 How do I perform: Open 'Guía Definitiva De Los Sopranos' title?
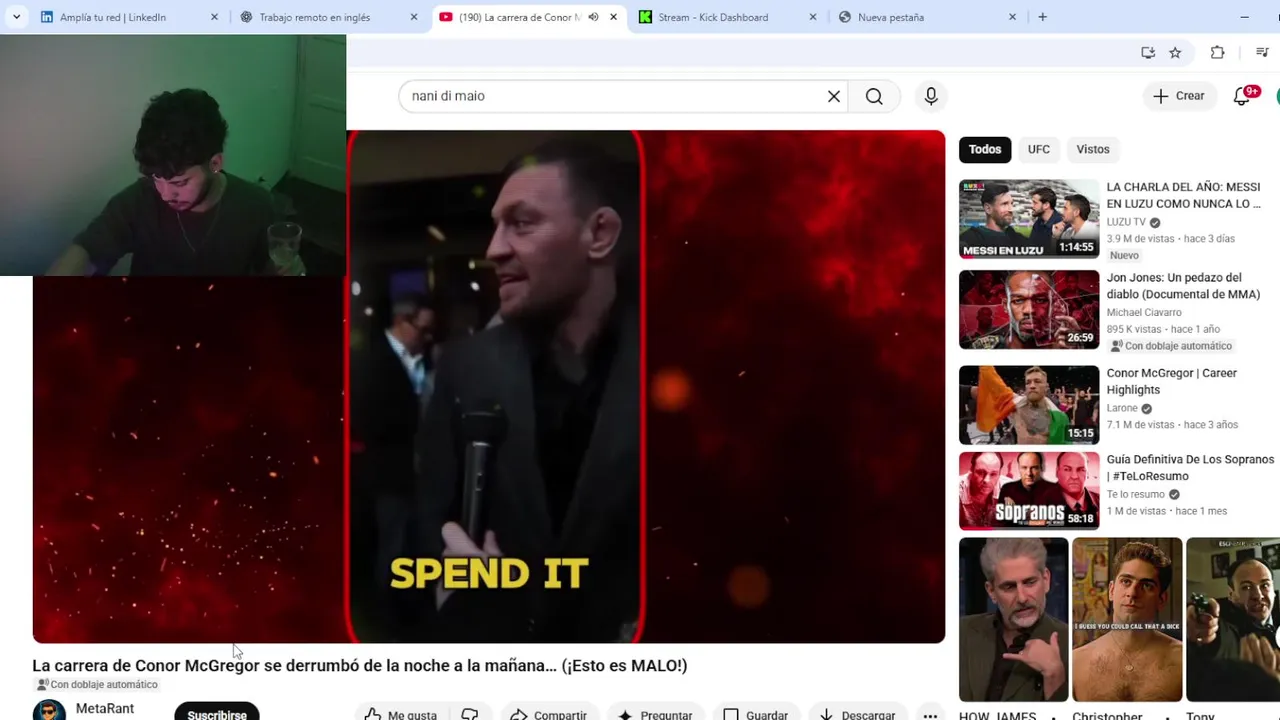[1190, 468]
